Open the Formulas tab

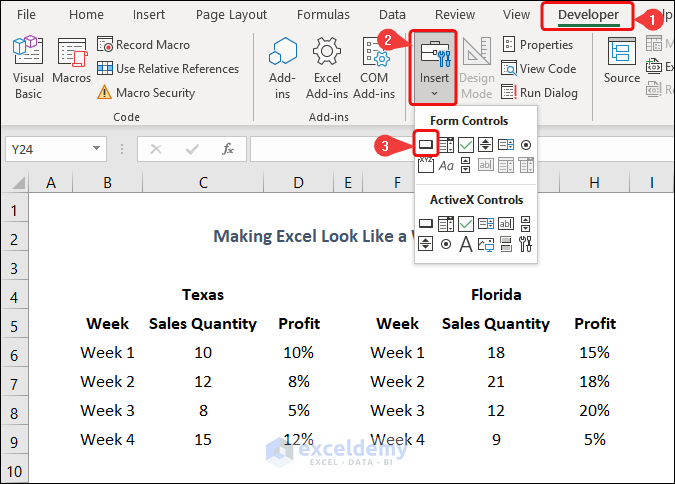[323, 15]
